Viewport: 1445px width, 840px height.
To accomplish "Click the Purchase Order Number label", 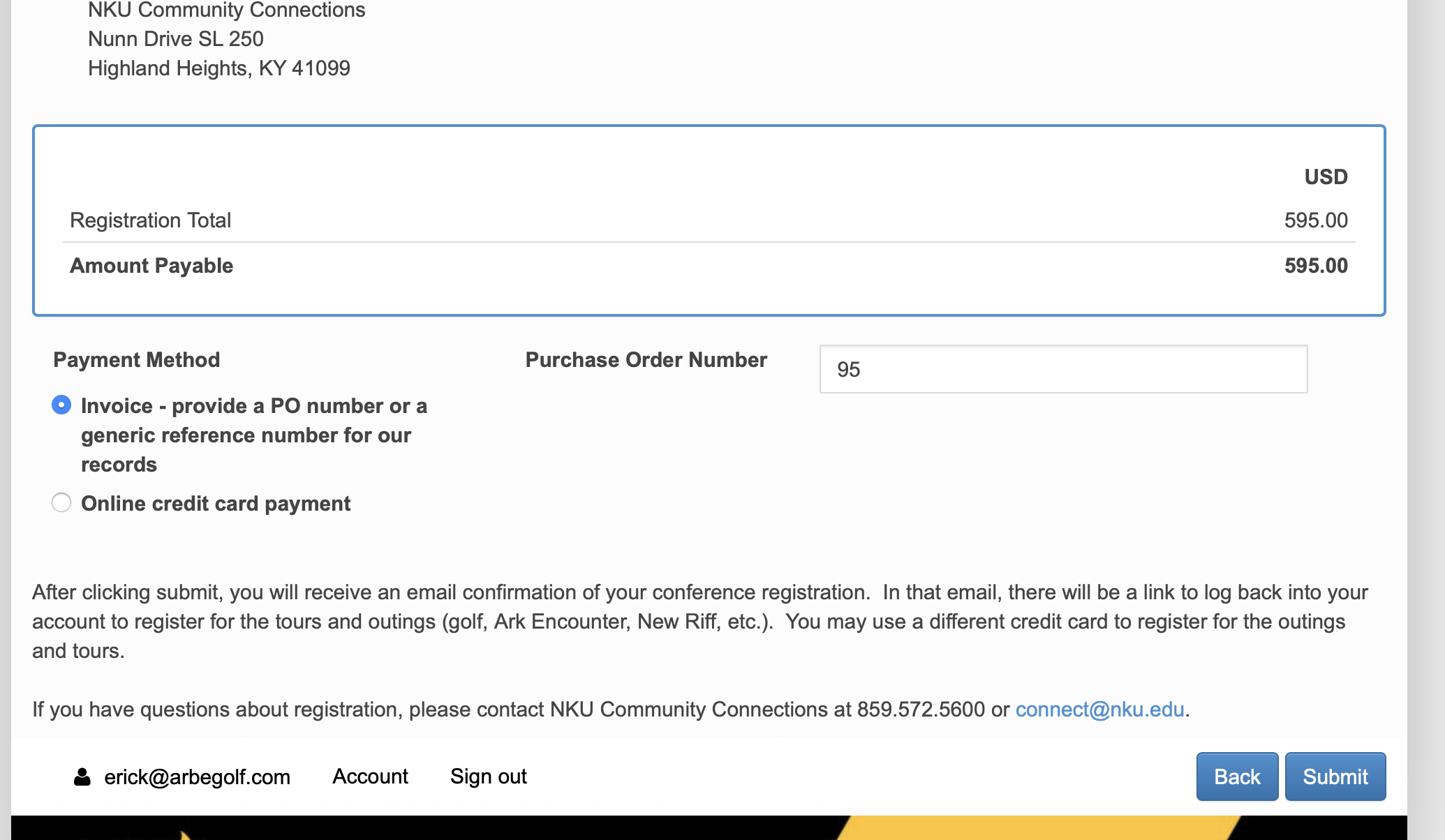I will (x=646, y=360).
